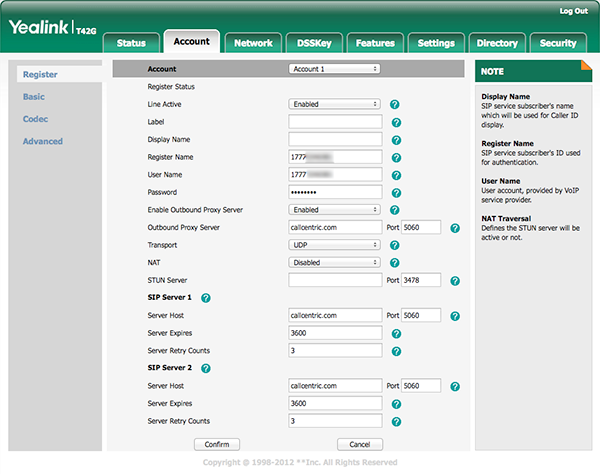Focus SIP Server 1 Server Host field
The height and width of the screenshot is (474, 600).
pyautogui.click(x=335, y=315)
